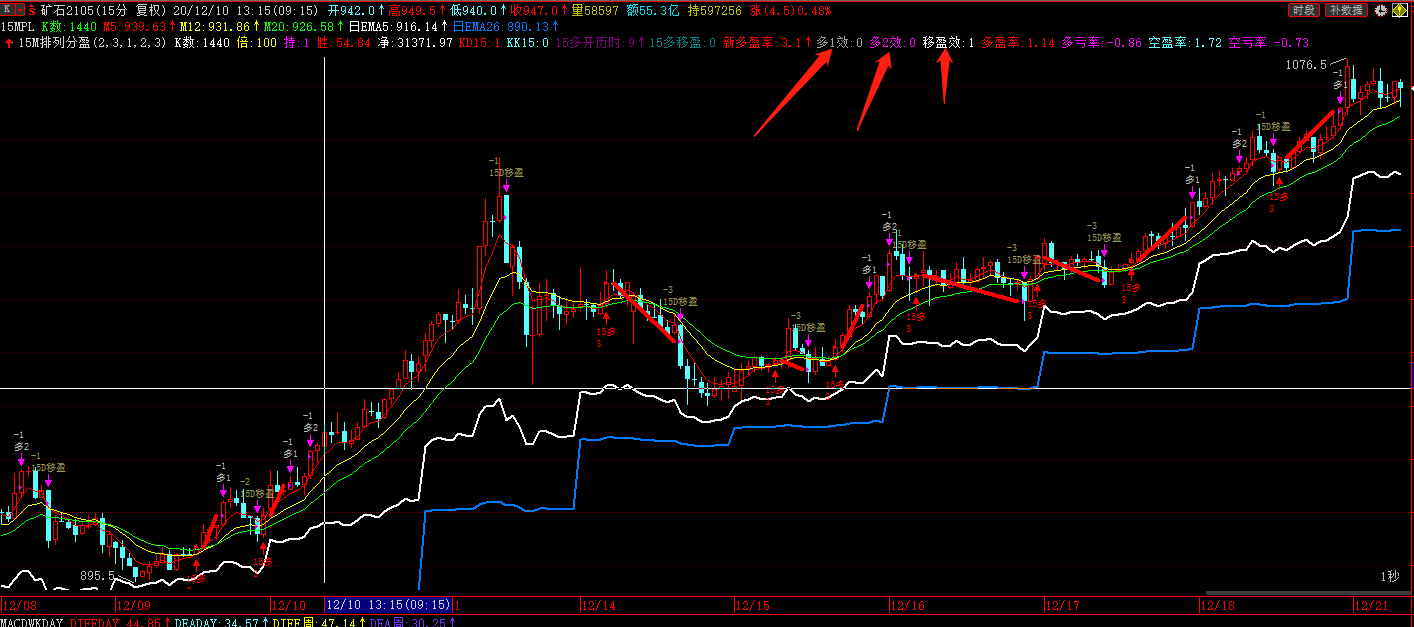Click the DIFFDAY 44.85 value
Image resolution: width=1414 pixels, height=627 pixels.
point(114,622)
